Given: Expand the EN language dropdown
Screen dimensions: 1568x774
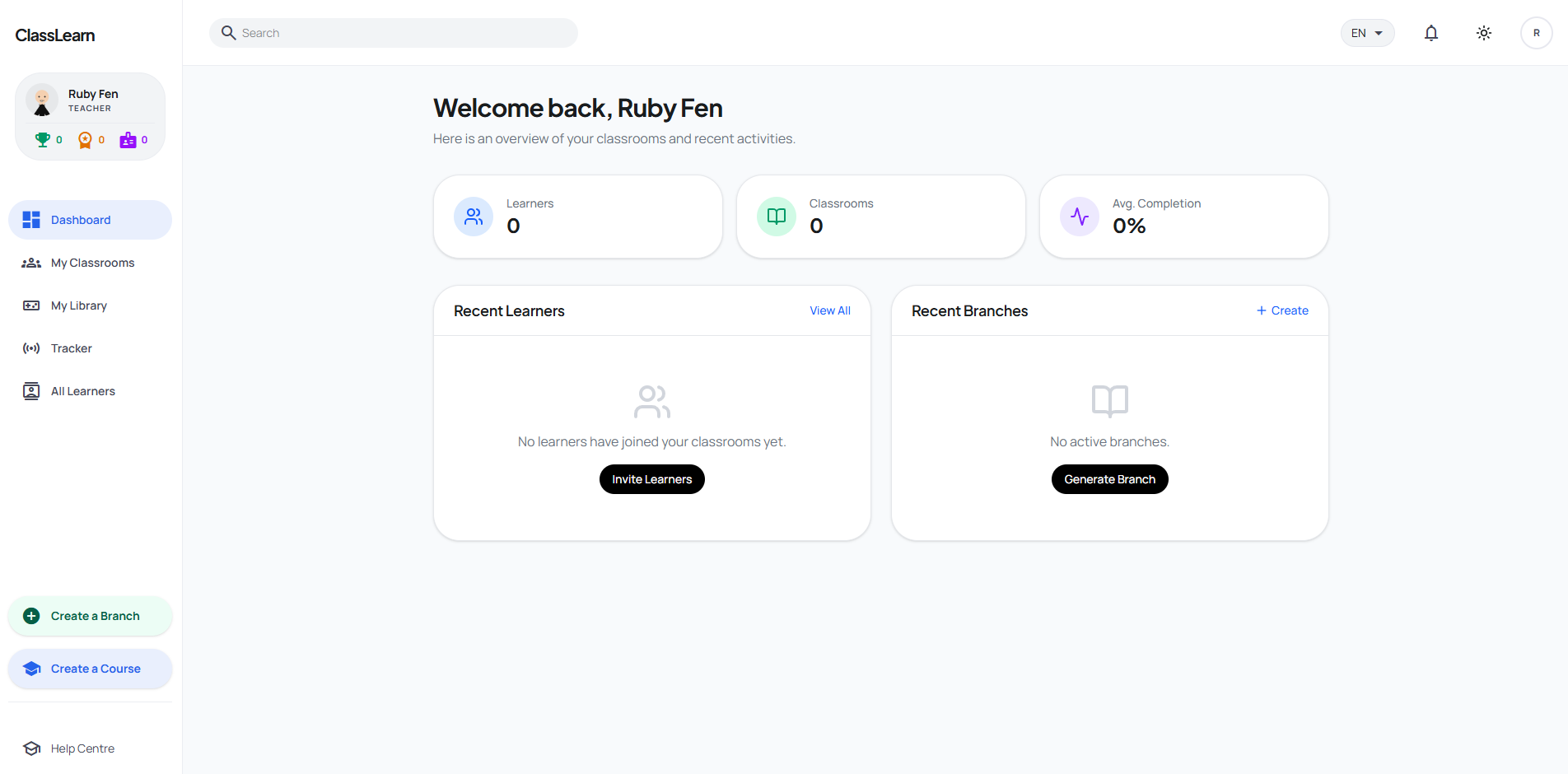Looking at the screenshot, I should pyautogui.click(x=1367, y=33).
